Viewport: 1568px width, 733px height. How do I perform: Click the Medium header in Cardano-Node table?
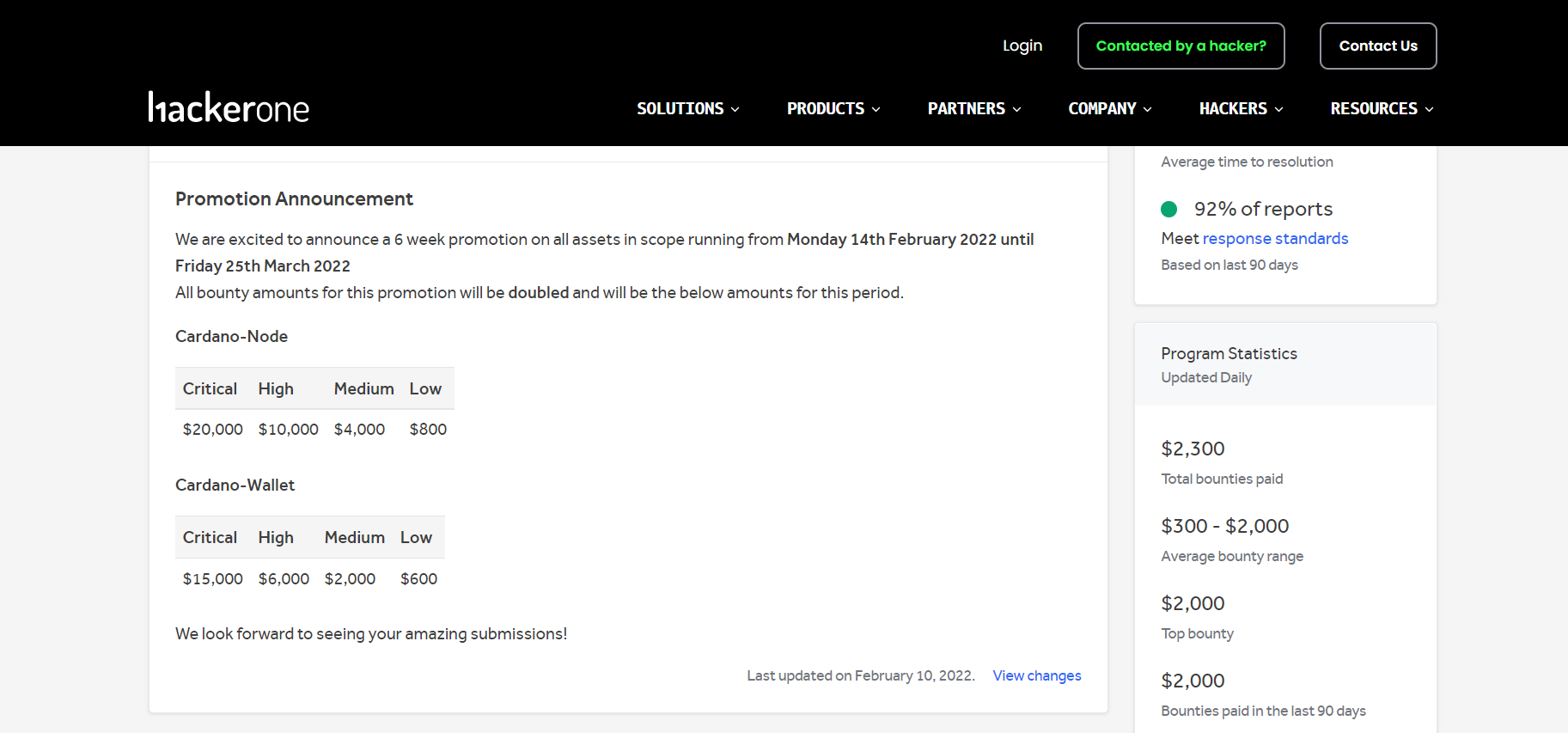tap(364, 388)
